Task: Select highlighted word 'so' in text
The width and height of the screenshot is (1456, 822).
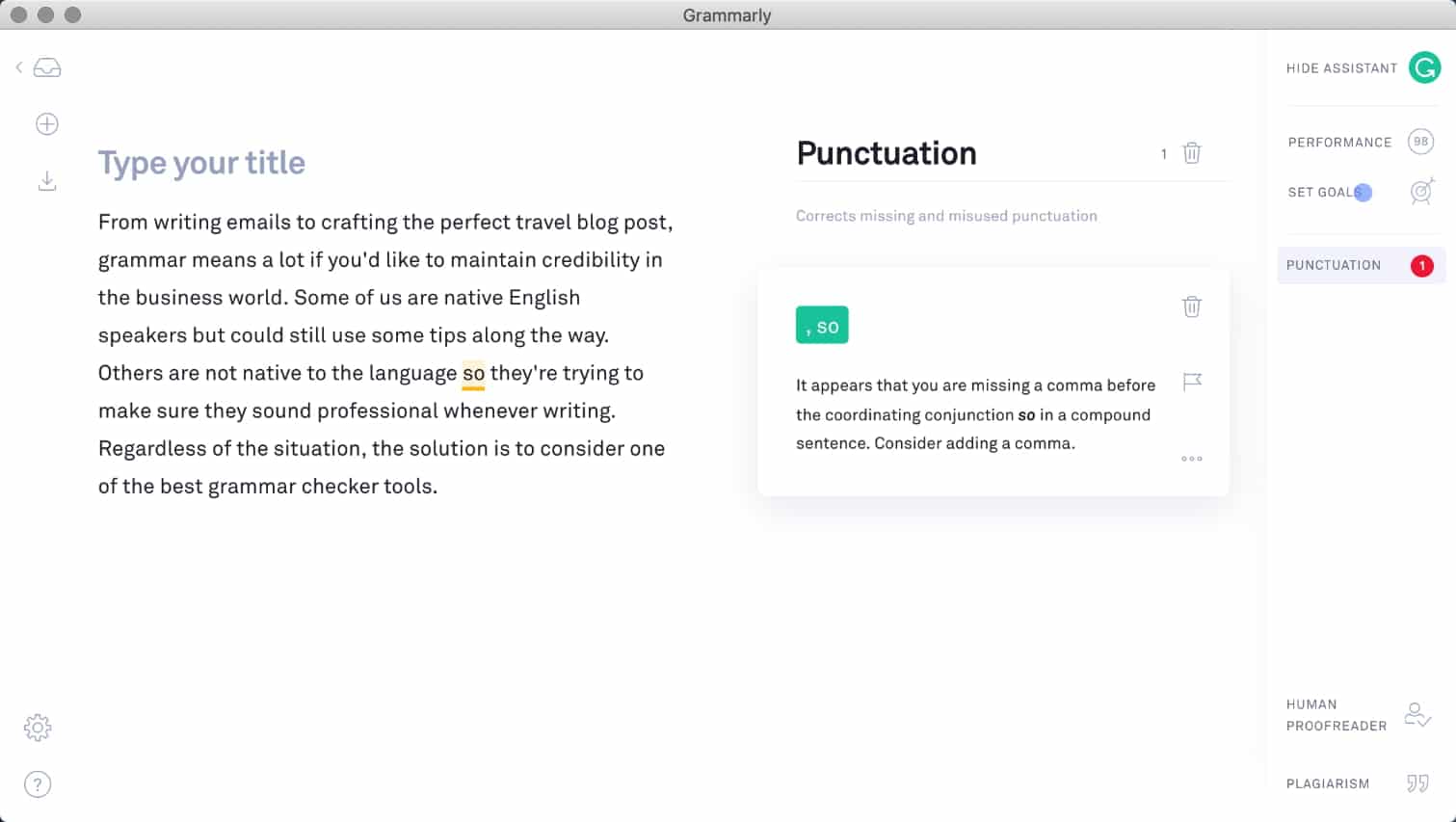Action: 473,373
